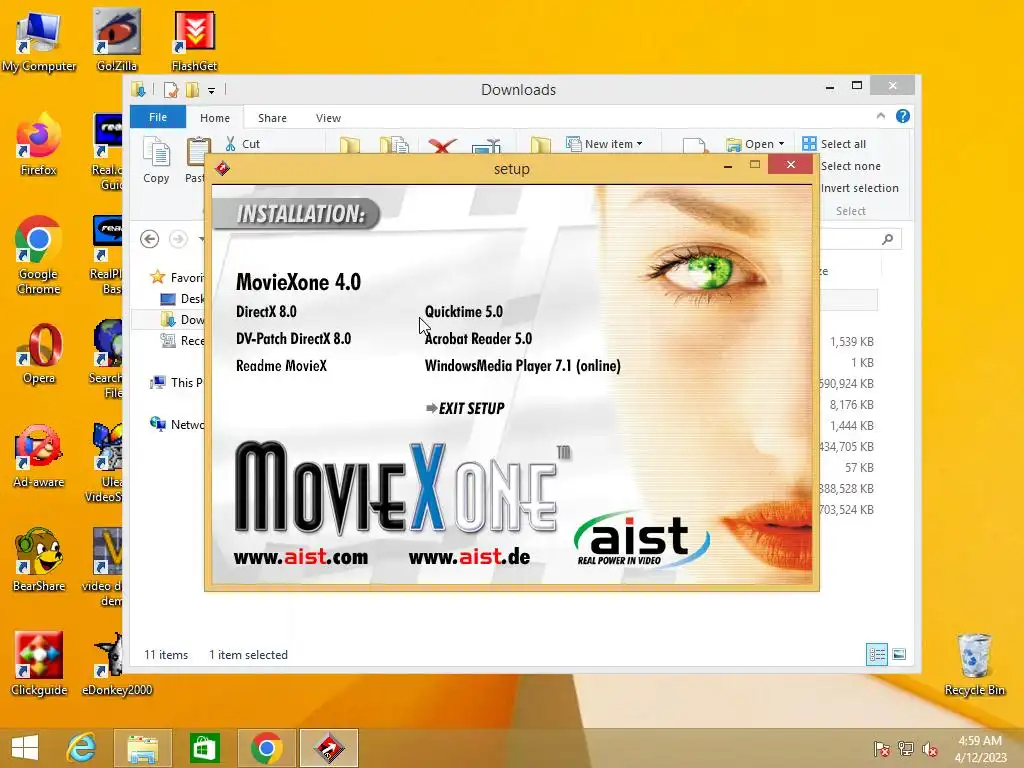The width and height of the screenshot is (1024, 768).
Task: Visit www.aist.de link in setup
Action: [x=469, y=557]
